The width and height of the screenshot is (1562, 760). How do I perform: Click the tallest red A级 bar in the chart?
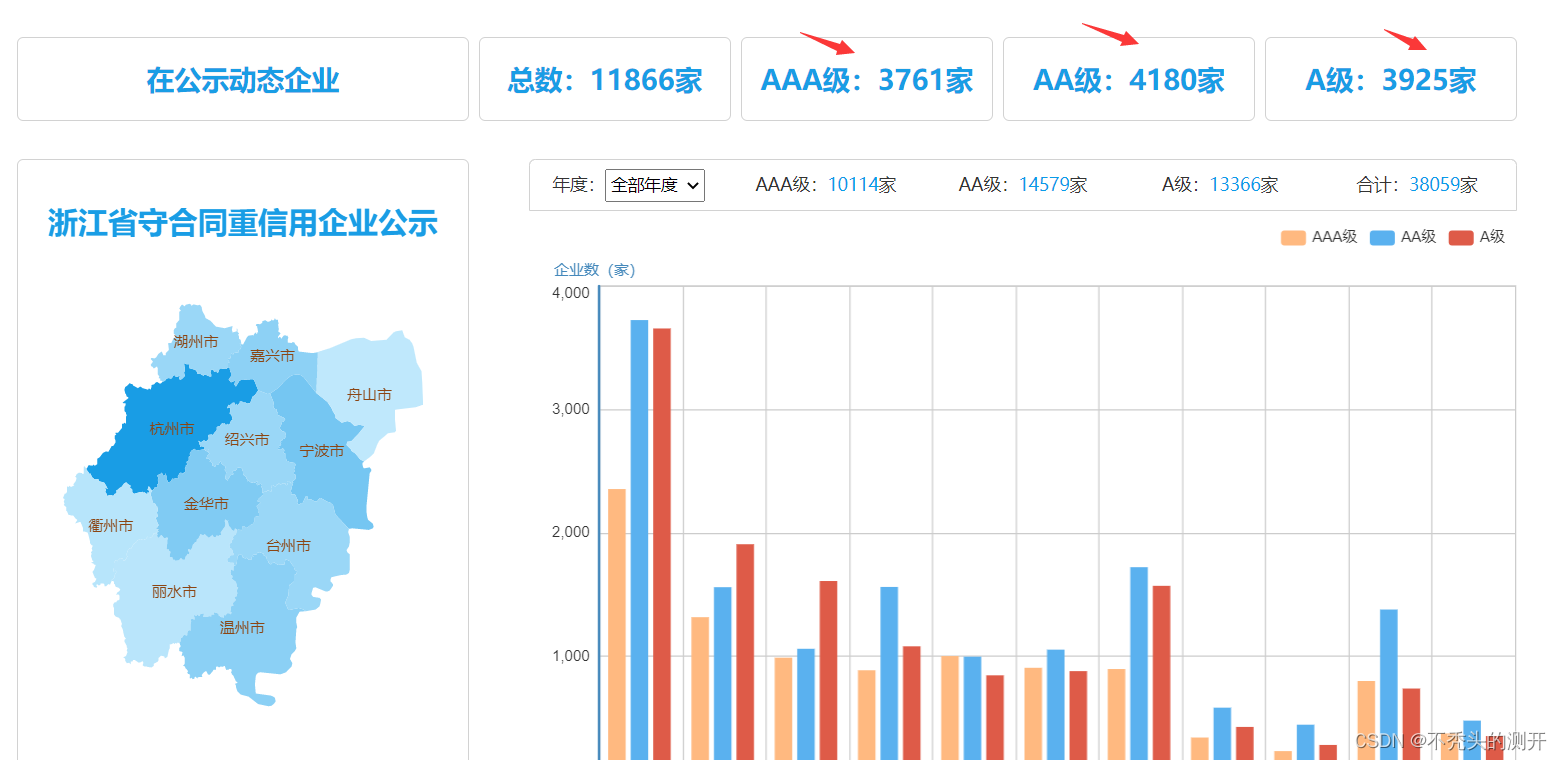662,544
